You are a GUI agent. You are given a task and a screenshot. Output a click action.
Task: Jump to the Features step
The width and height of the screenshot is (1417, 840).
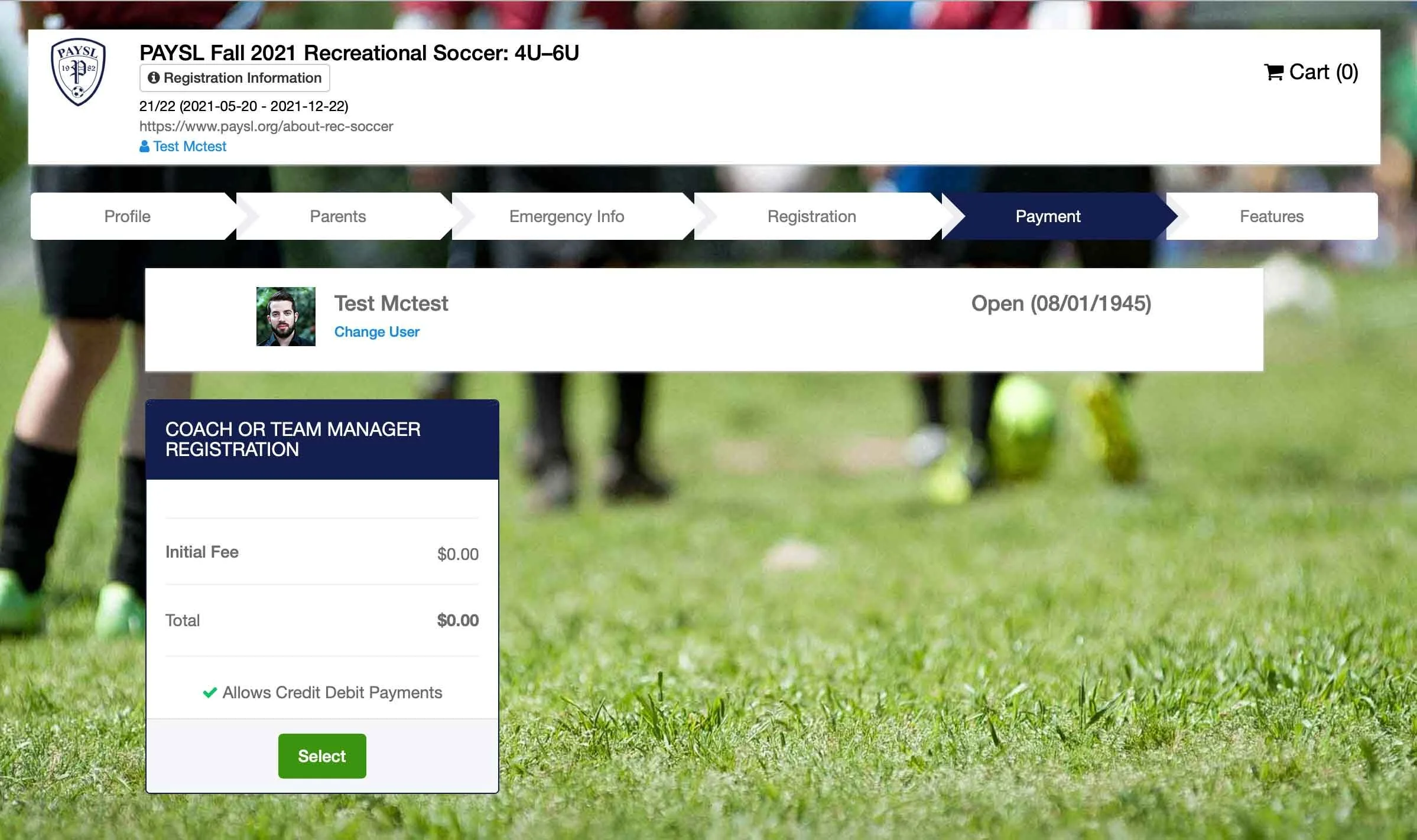tap(1272, 216)
